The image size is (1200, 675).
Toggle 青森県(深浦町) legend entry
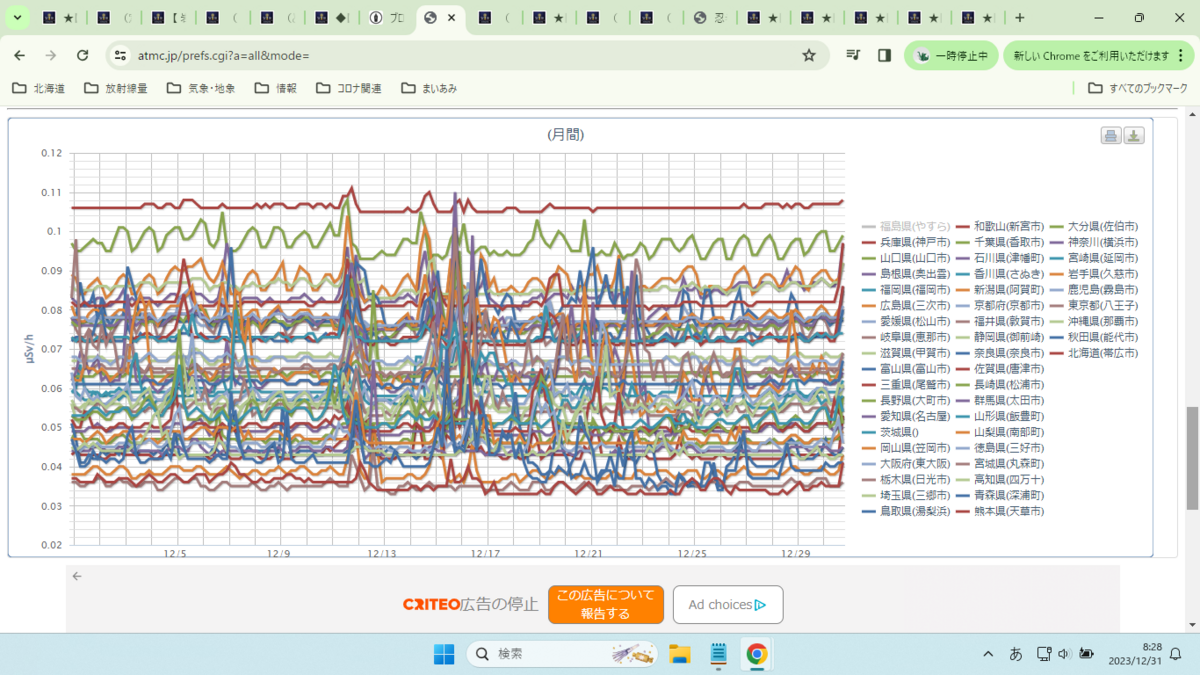click(999, 495)
